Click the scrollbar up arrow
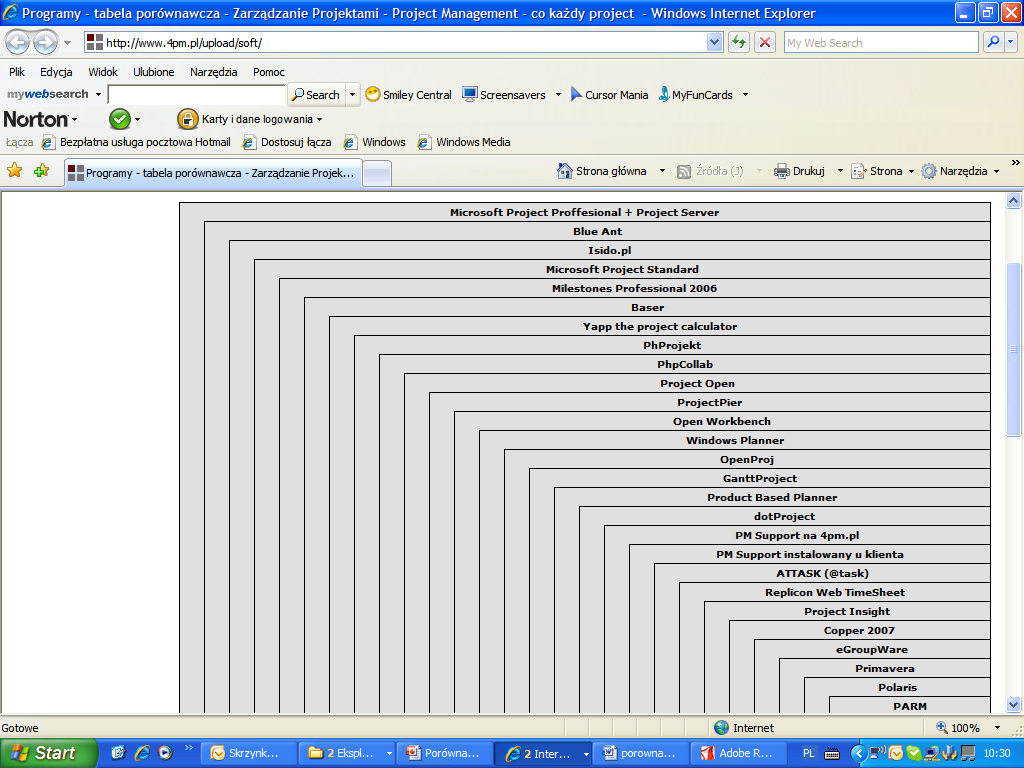Screen dimensions: 1024x768 pos(1013,201)
